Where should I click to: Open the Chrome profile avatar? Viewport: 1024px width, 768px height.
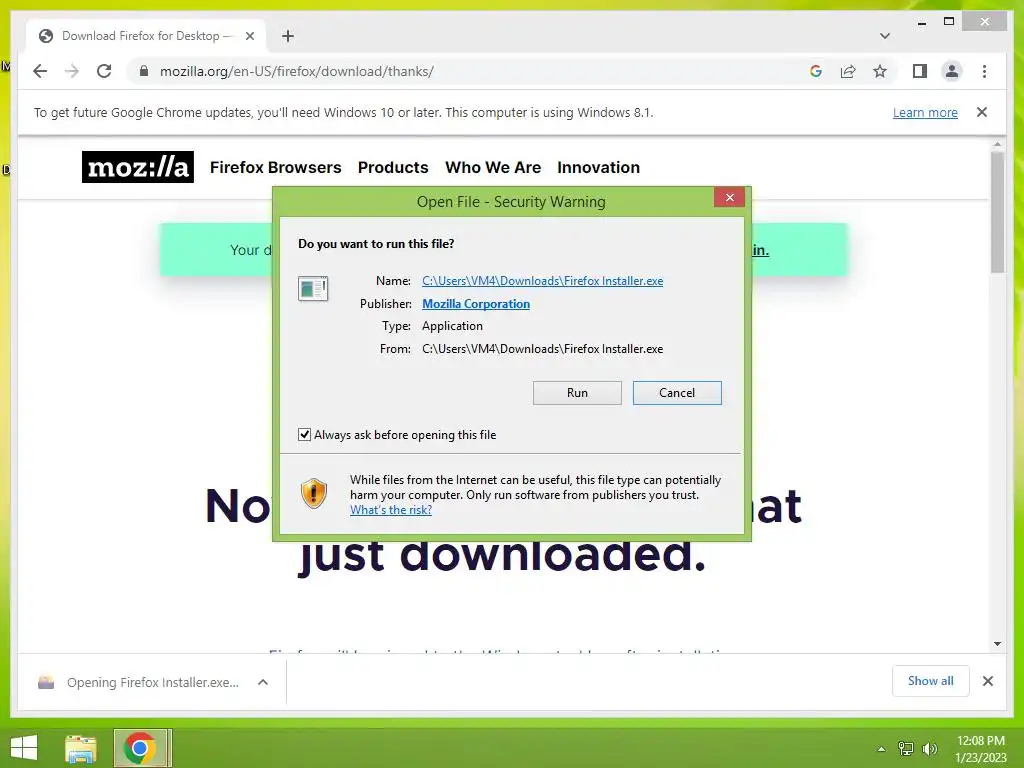[952, 71]
